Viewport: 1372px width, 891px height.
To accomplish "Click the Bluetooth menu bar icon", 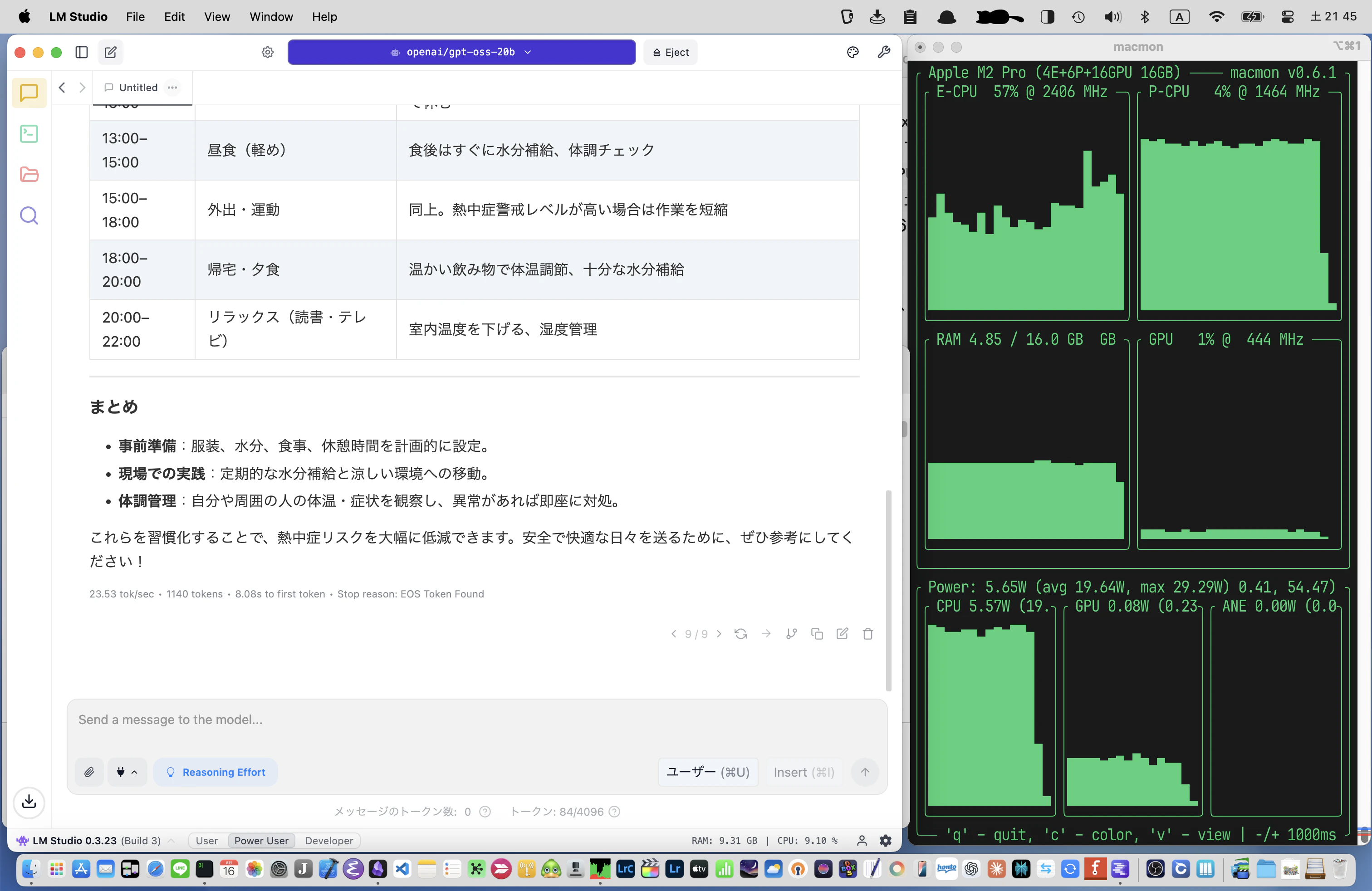I will point(1146,17).
